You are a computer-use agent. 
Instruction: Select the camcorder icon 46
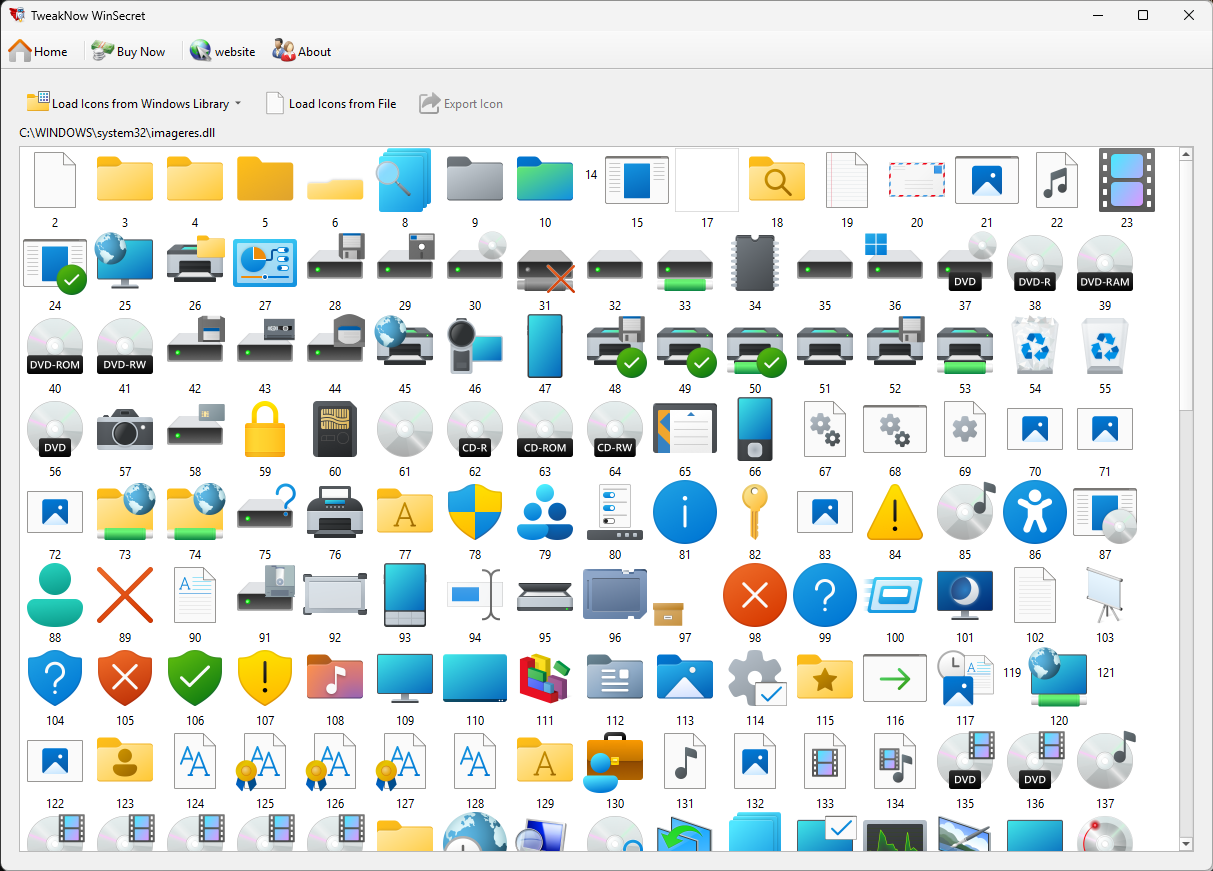475,346
